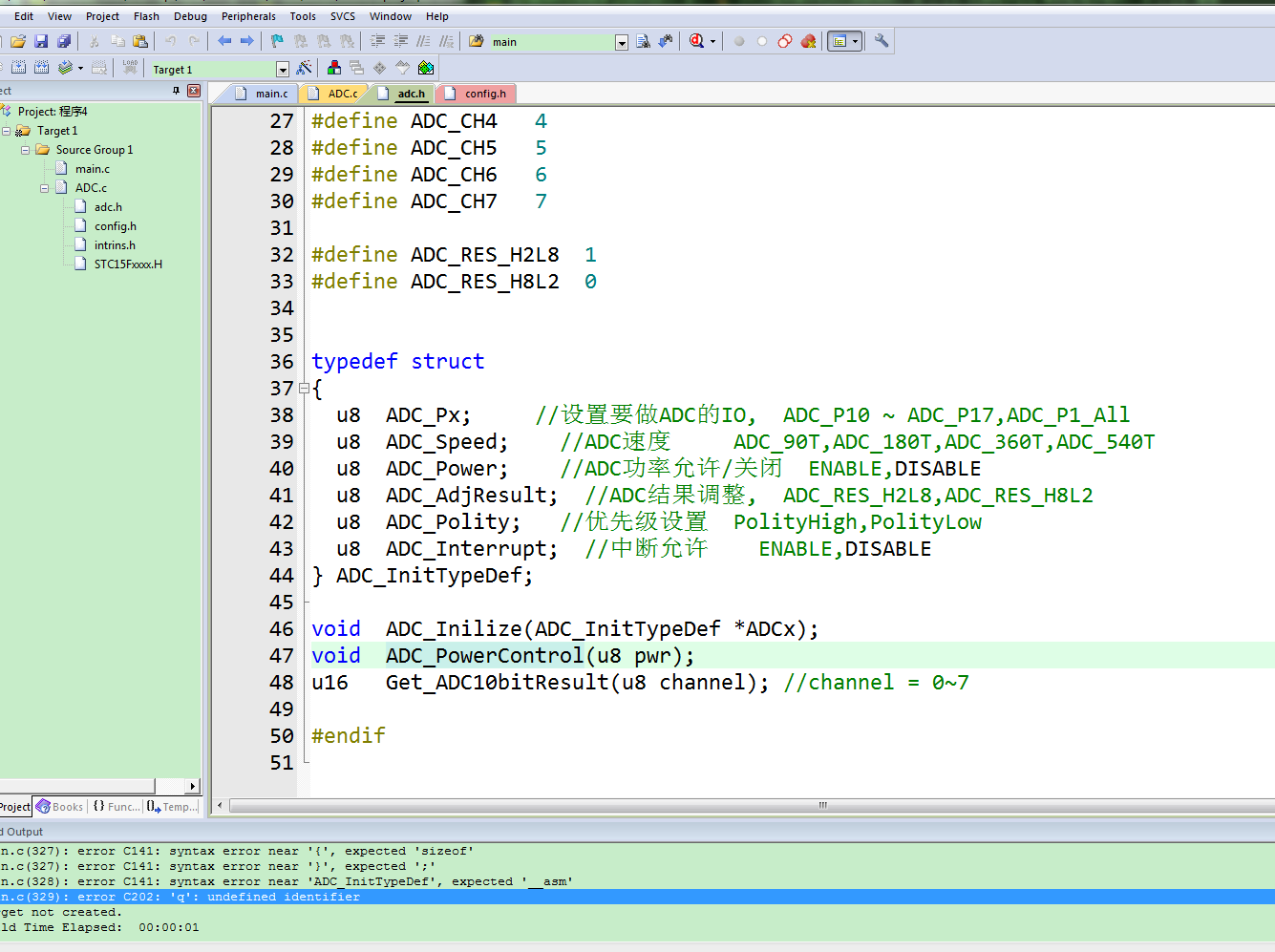
Task: Open Manage Project Items colored blocks icon
Action: coord(333,68)
